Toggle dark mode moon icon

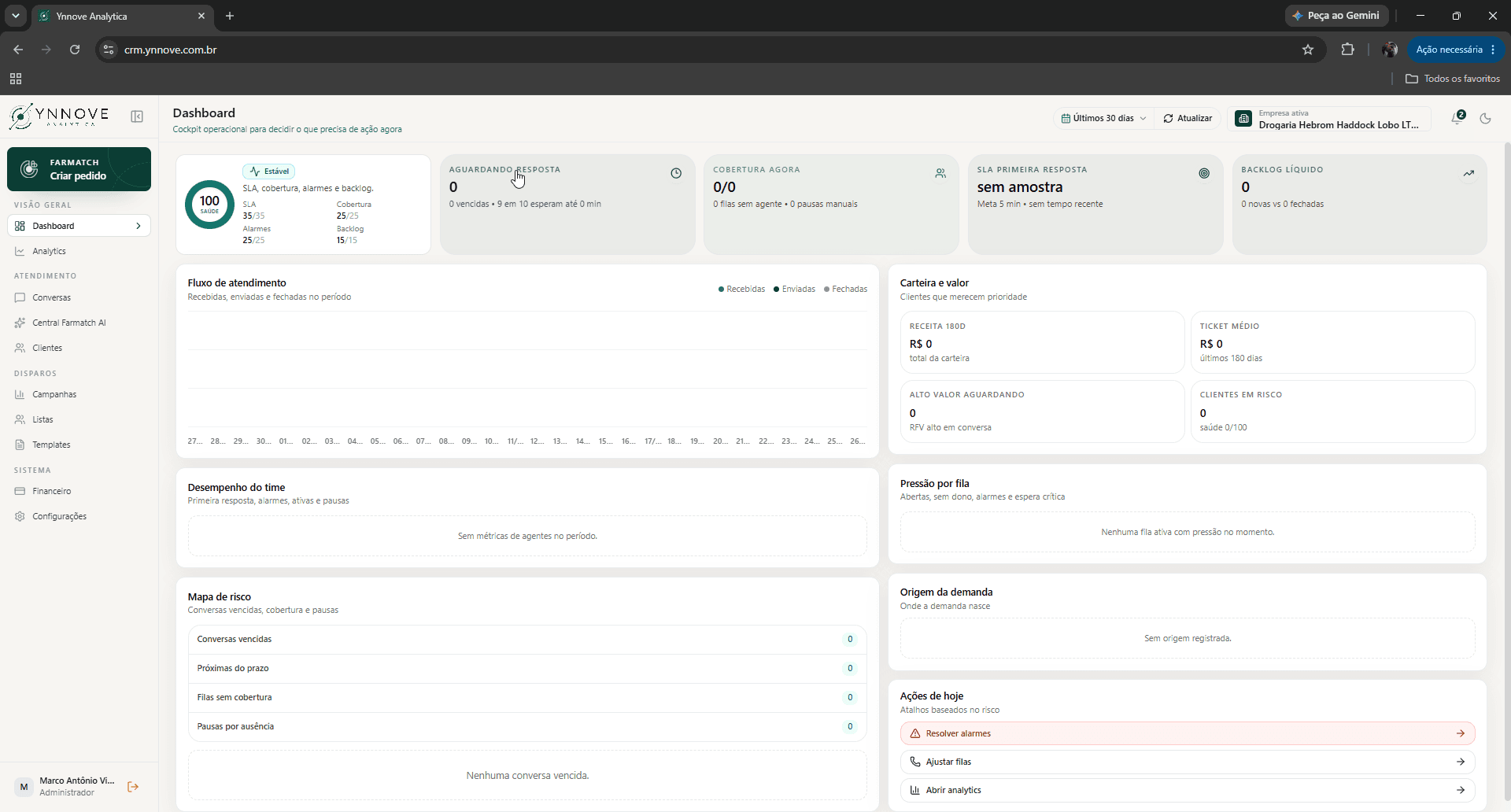tap(1486, 118)
